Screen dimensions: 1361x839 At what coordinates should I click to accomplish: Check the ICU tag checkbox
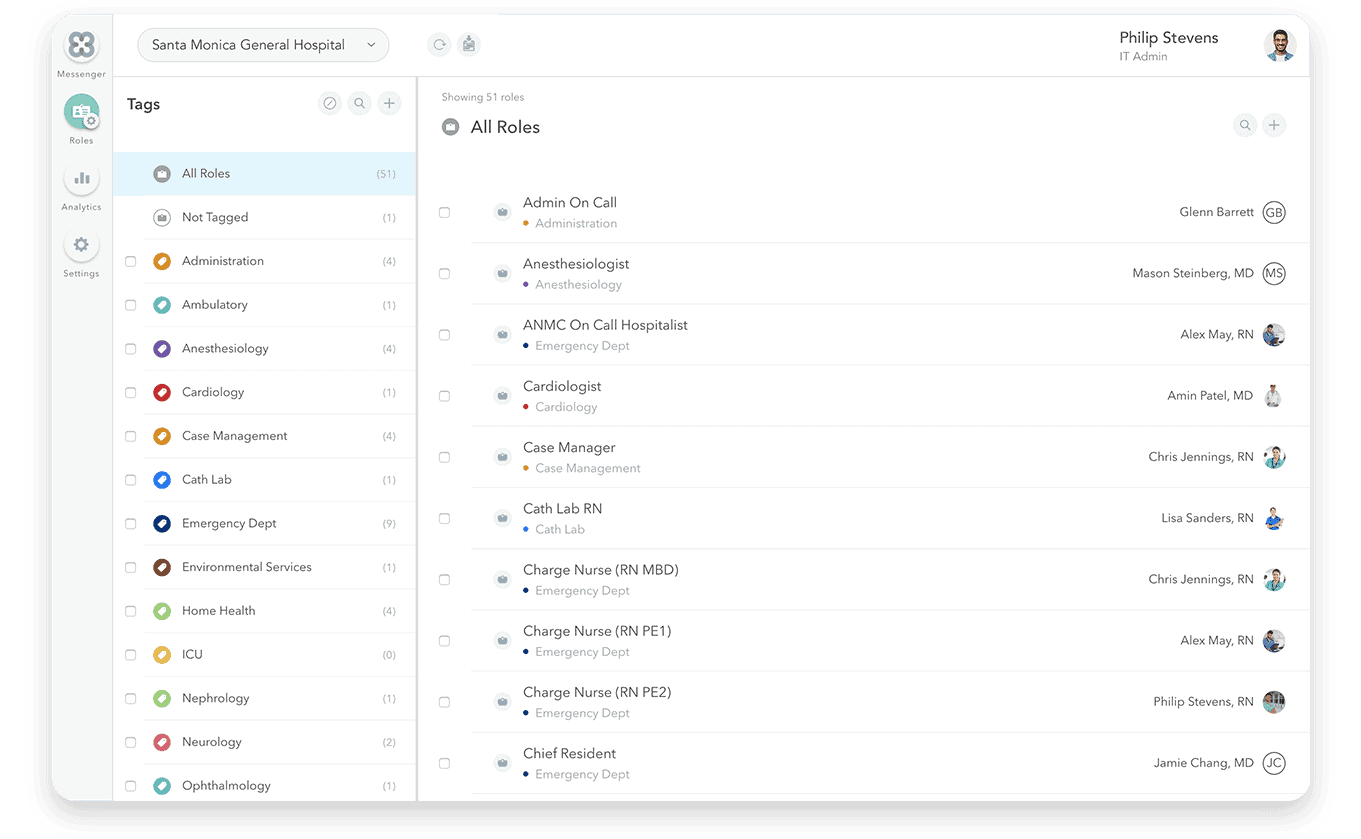131,655
